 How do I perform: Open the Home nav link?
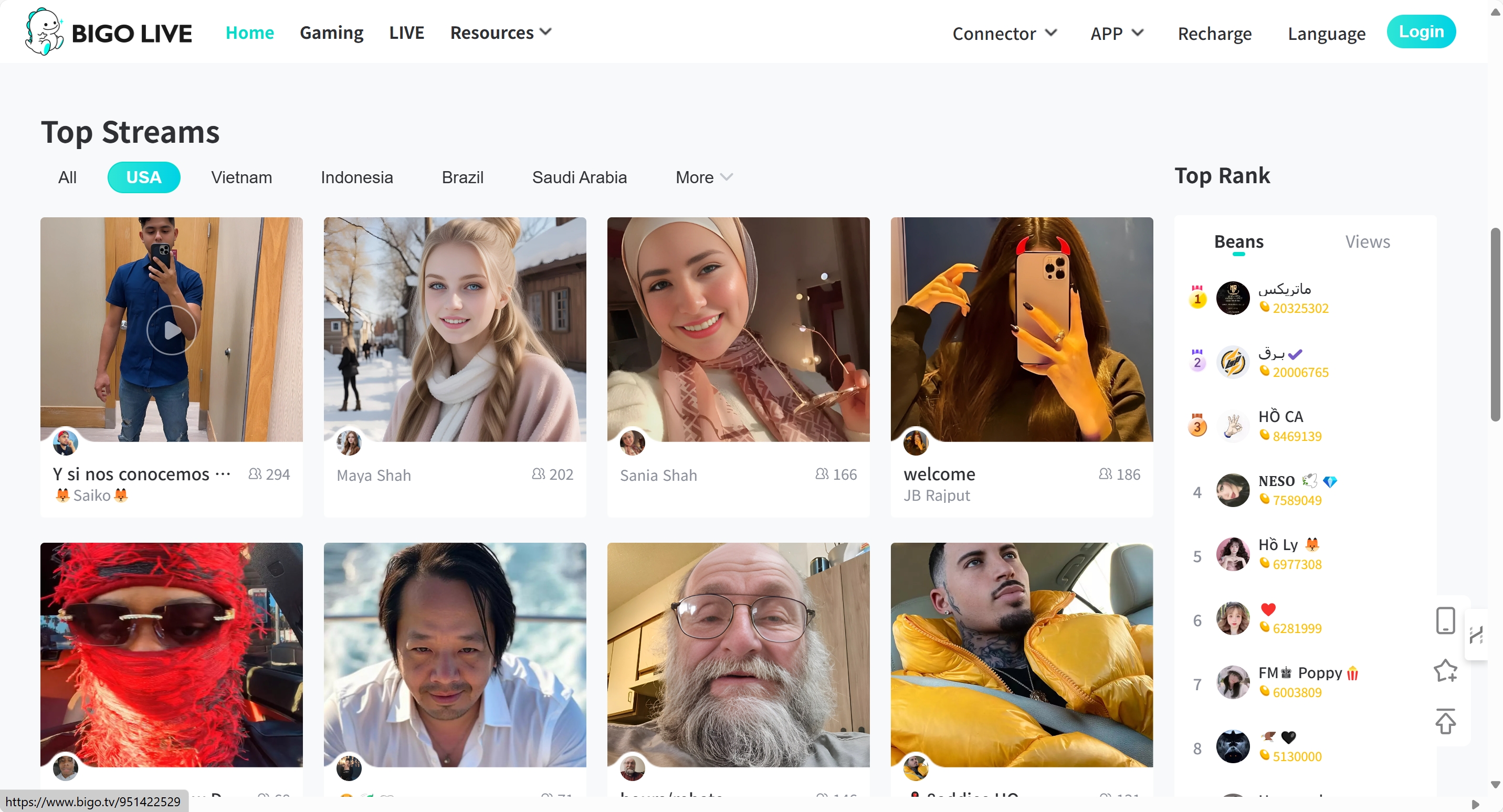(x=250, y=33)
